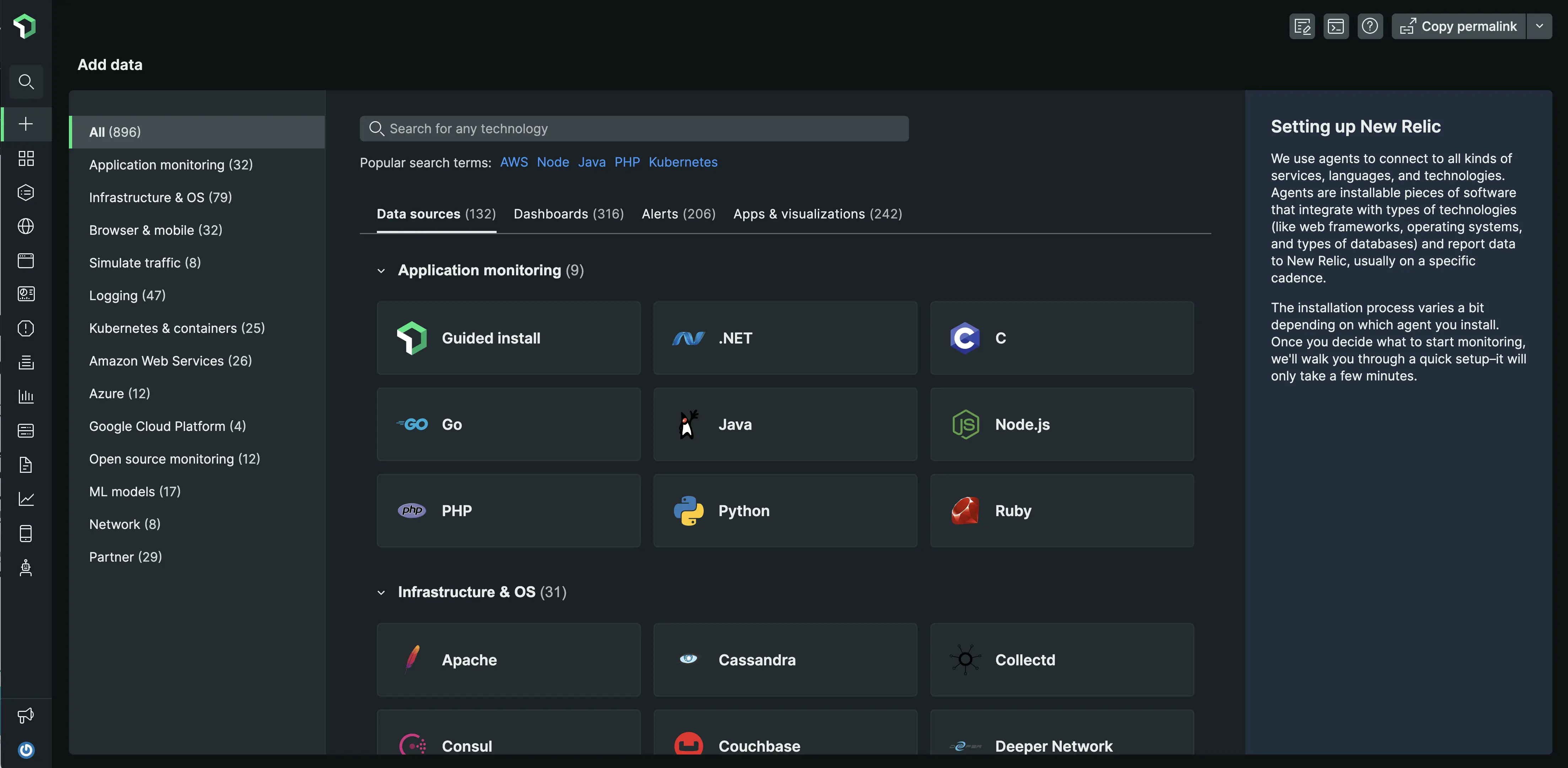Open the Copy permalink dropdown arrow

coord(1541,26)
